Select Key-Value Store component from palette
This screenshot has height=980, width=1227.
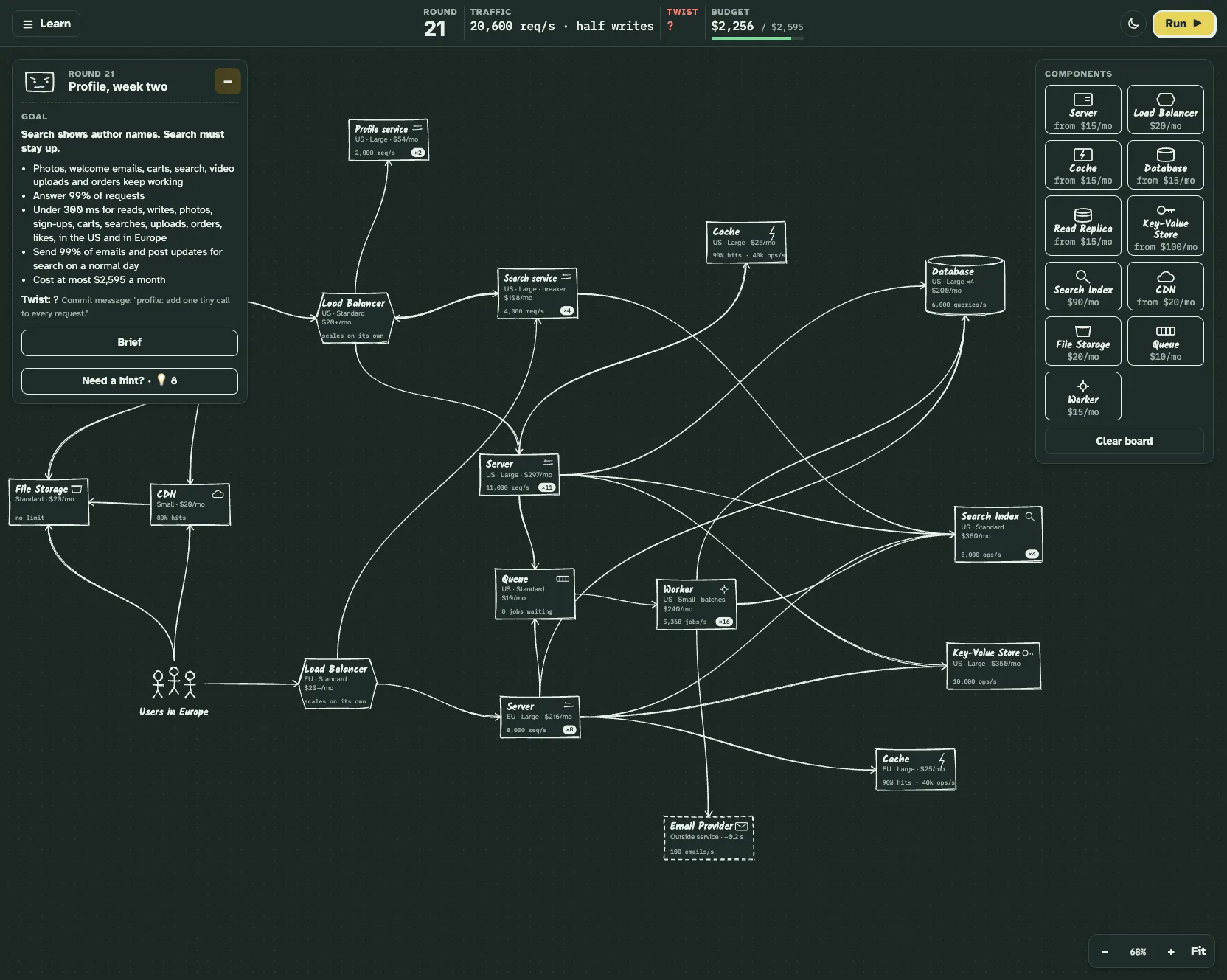(x=1165, y=226)
